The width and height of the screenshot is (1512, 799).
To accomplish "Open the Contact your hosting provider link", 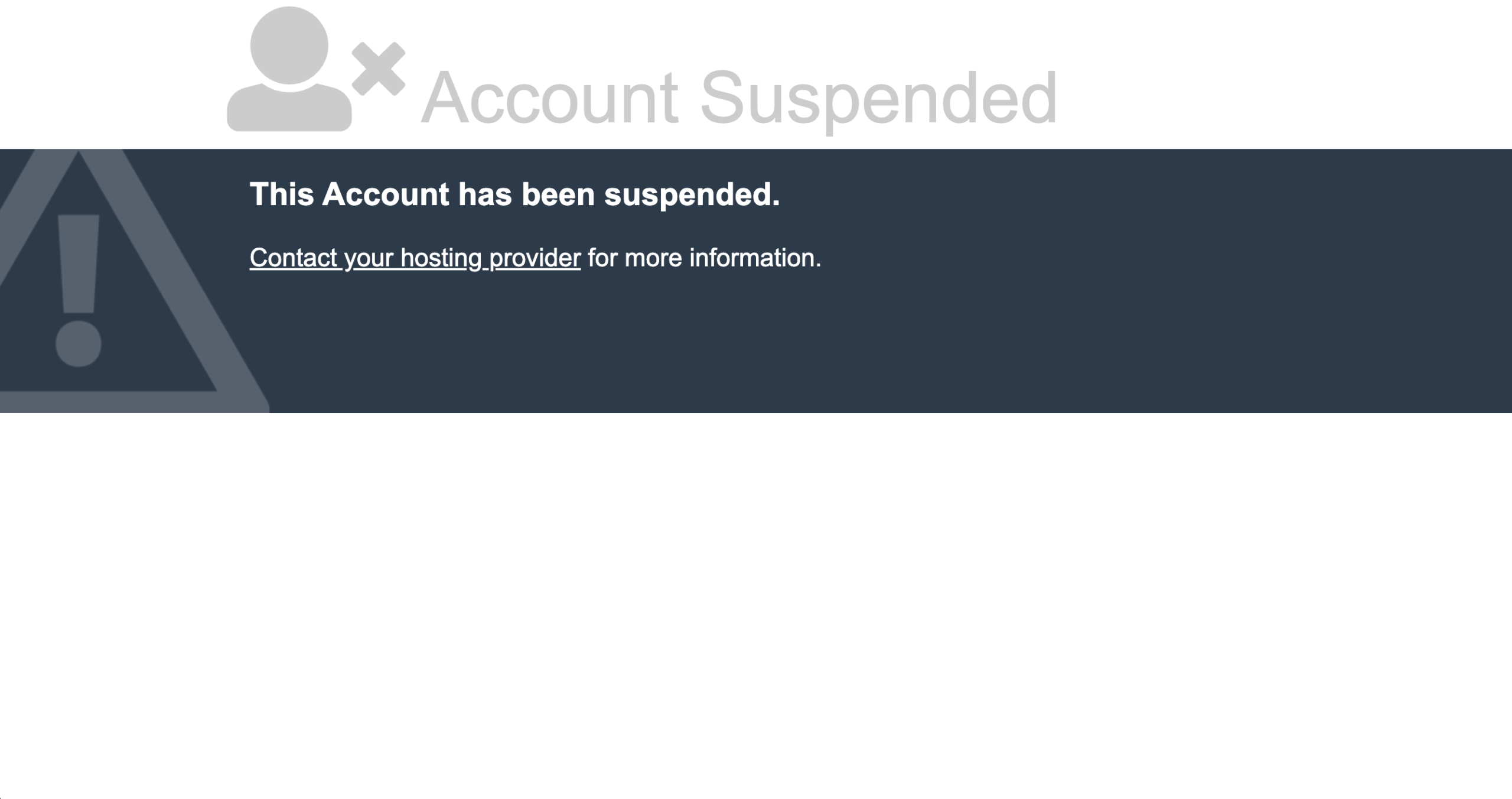I will pos(415,256).
